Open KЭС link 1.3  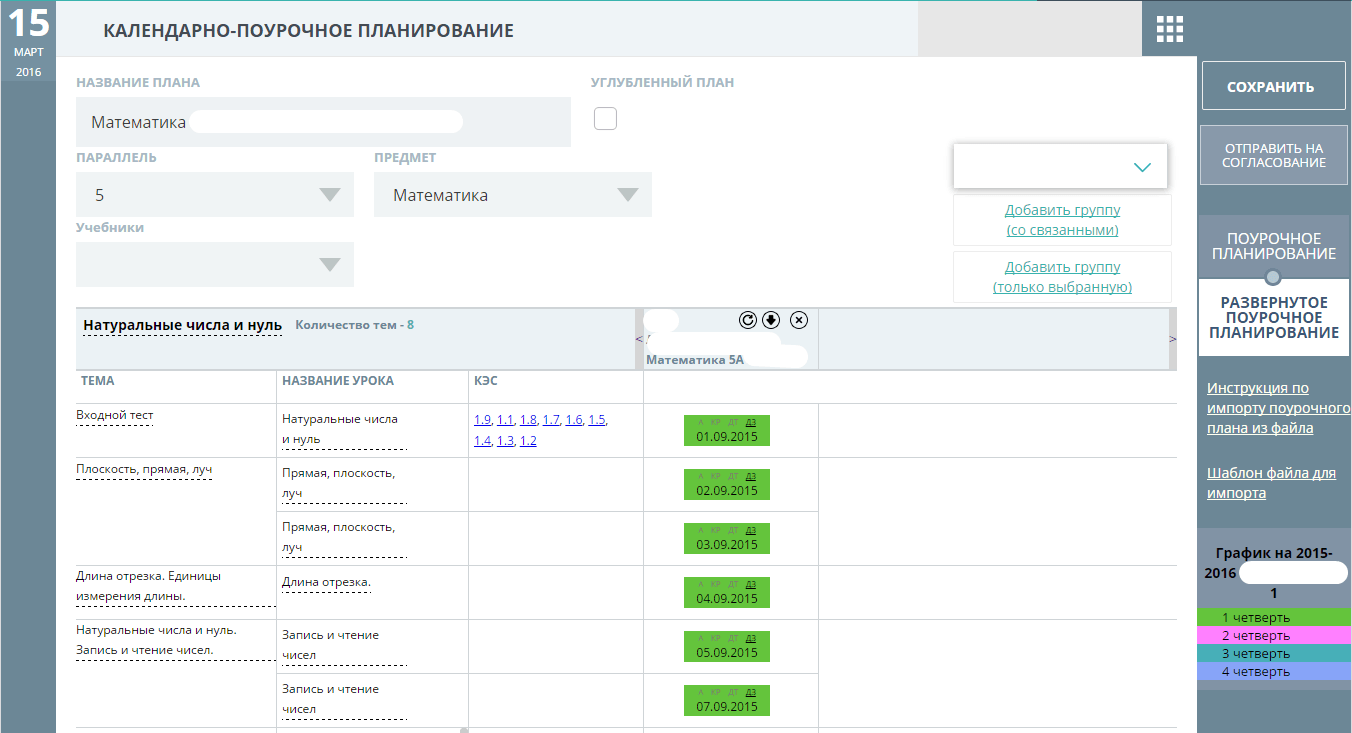pos(506,441)
